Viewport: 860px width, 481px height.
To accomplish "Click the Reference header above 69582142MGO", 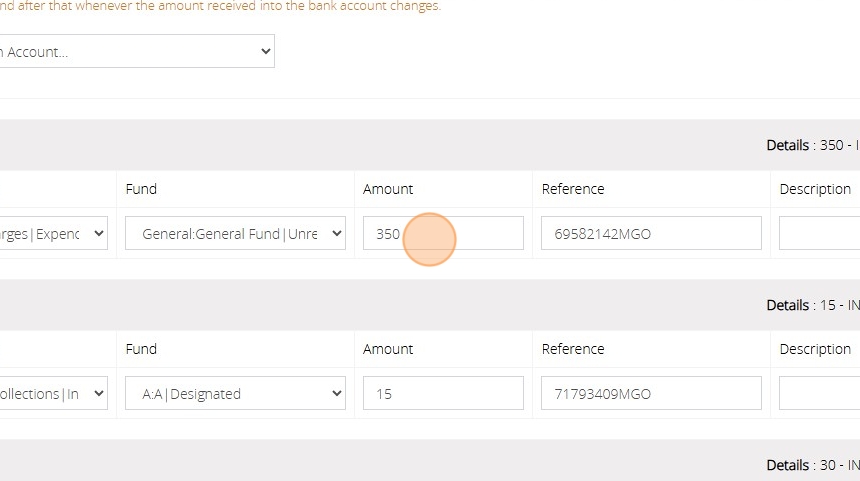I will coord(573,189).
